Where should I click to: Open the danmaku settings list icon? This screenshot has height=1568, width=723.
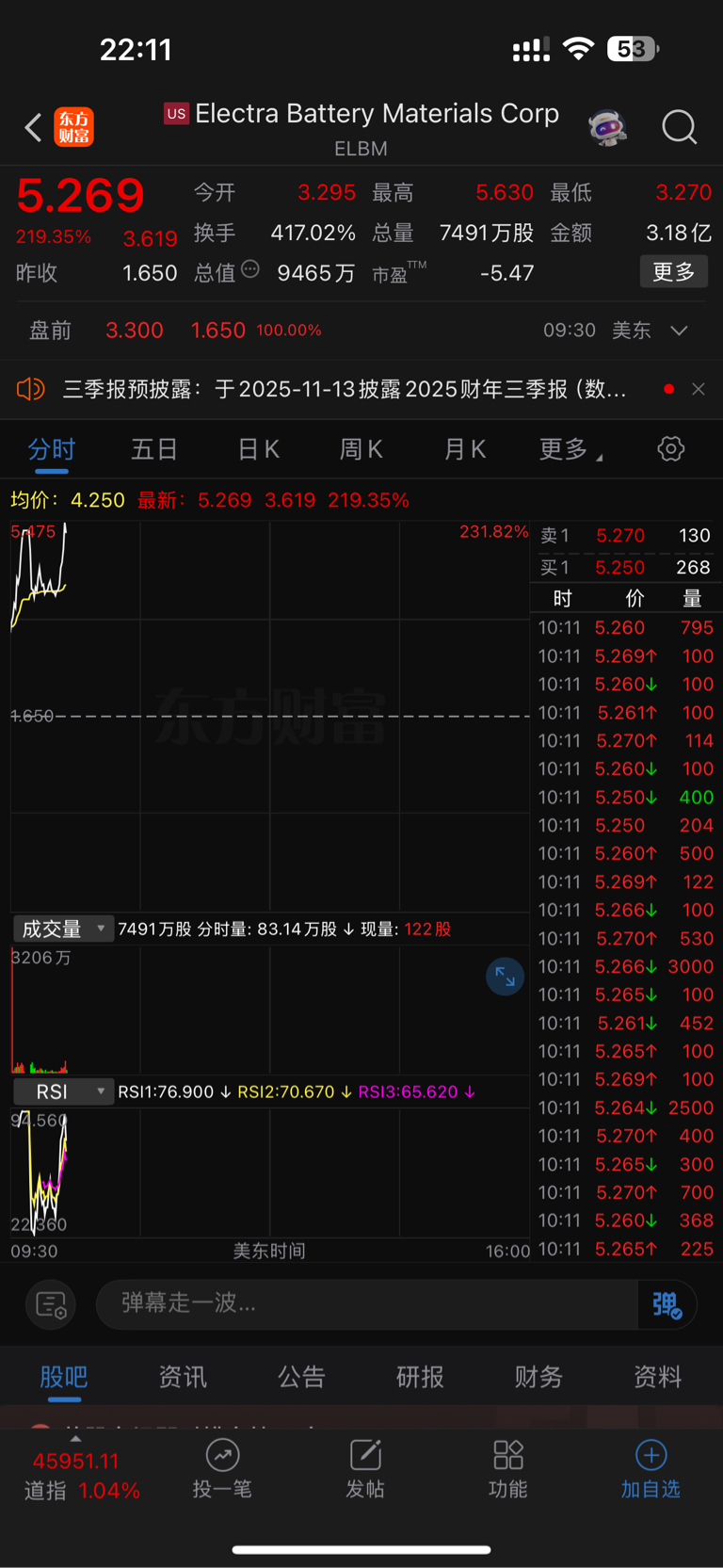(x=51, y=1304)
